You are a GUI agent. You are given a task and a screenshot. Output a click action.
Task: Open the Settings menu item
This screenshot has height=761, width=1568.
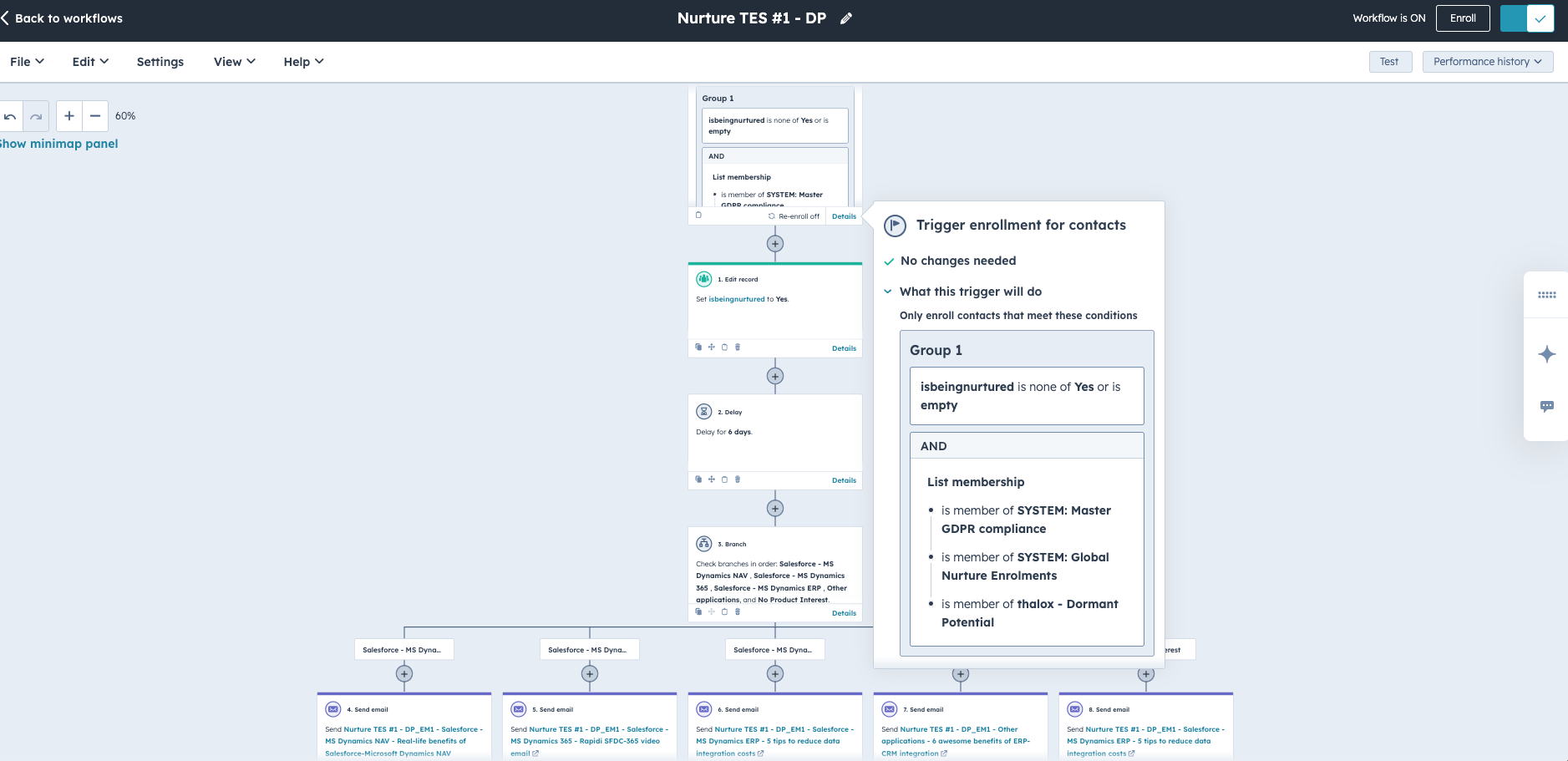tap(160, 62)
